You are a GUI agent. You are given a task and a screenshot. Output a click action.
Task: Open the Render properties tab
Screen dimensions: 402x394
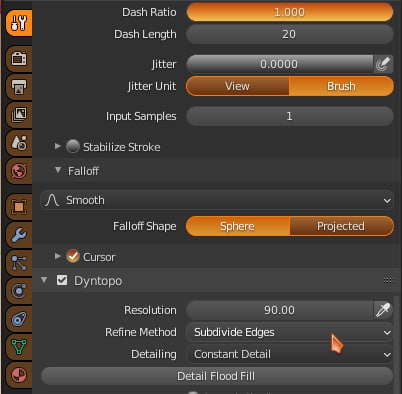click(19, 59)
